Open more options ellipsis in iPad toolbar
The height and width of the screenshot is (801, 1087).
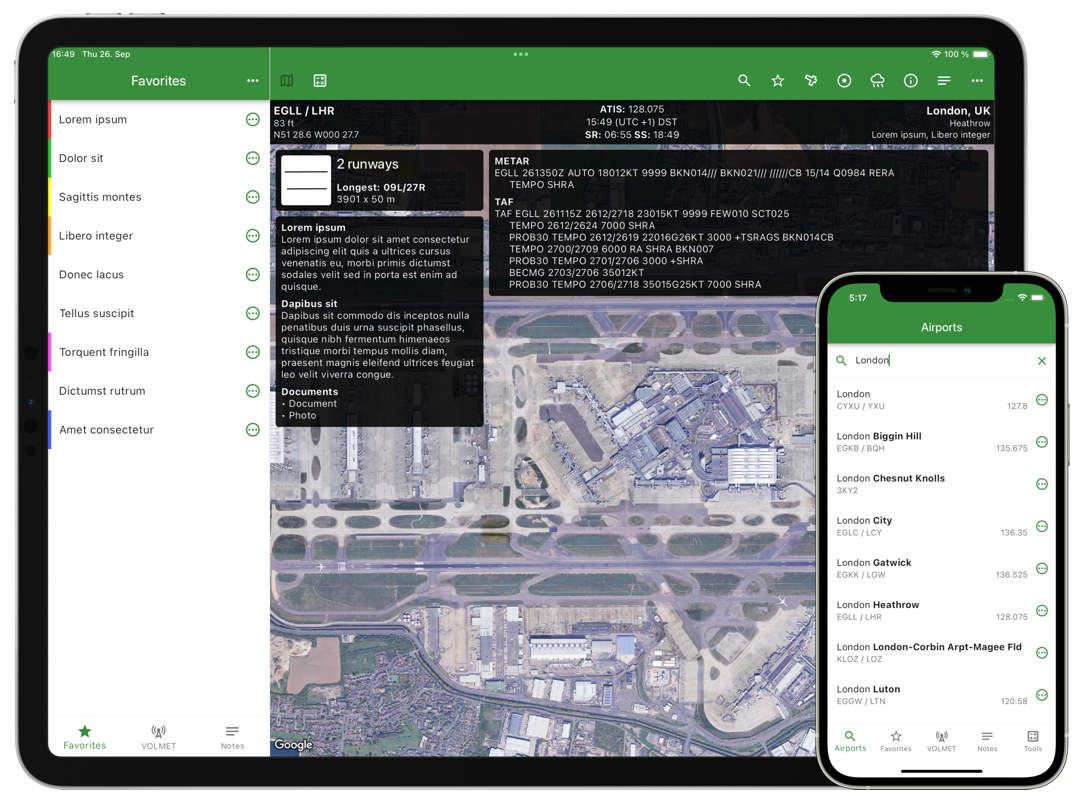[977, 80]
